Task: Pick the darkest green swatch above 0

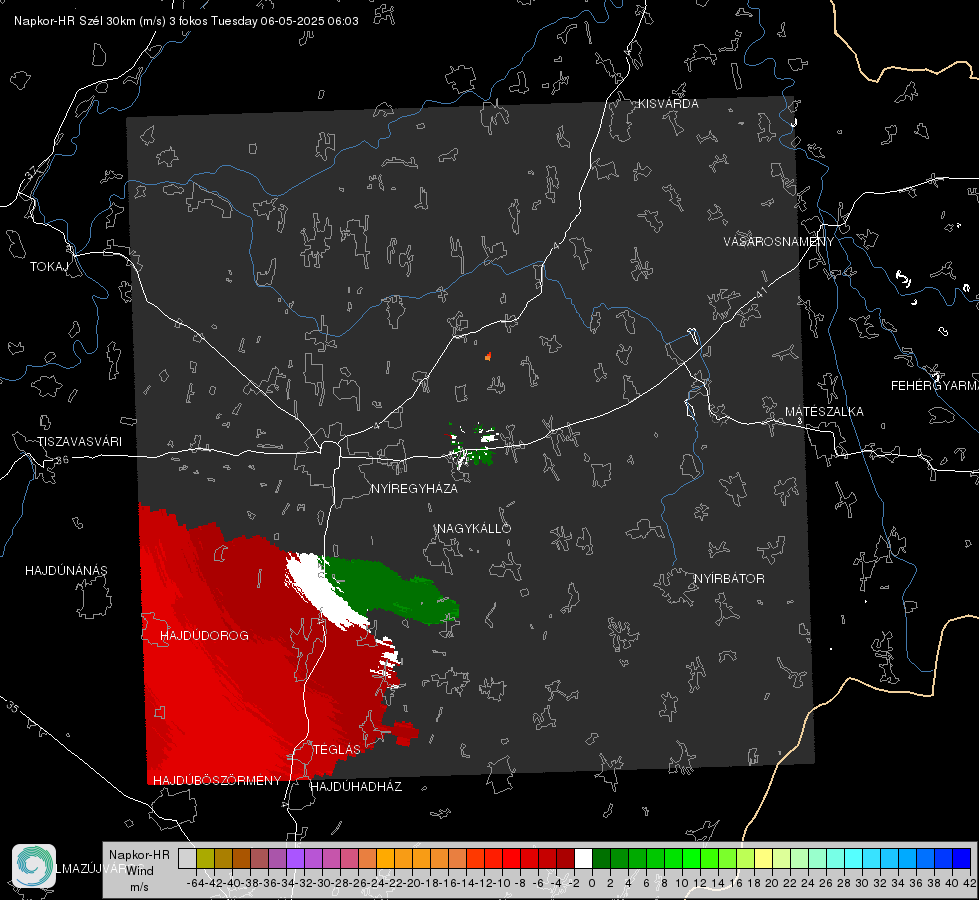Action: pos(601,859)
